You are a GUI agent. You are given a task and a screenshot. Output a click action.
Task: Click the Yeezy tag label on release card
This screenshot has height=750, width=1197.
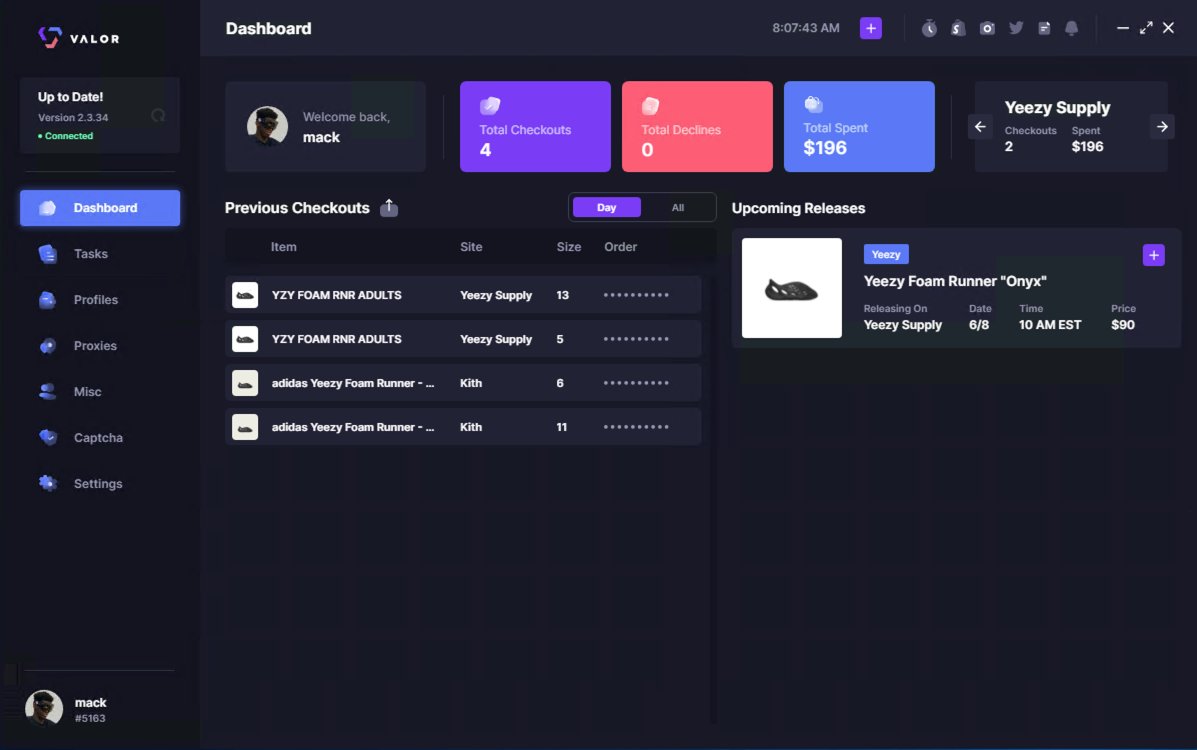886,254
